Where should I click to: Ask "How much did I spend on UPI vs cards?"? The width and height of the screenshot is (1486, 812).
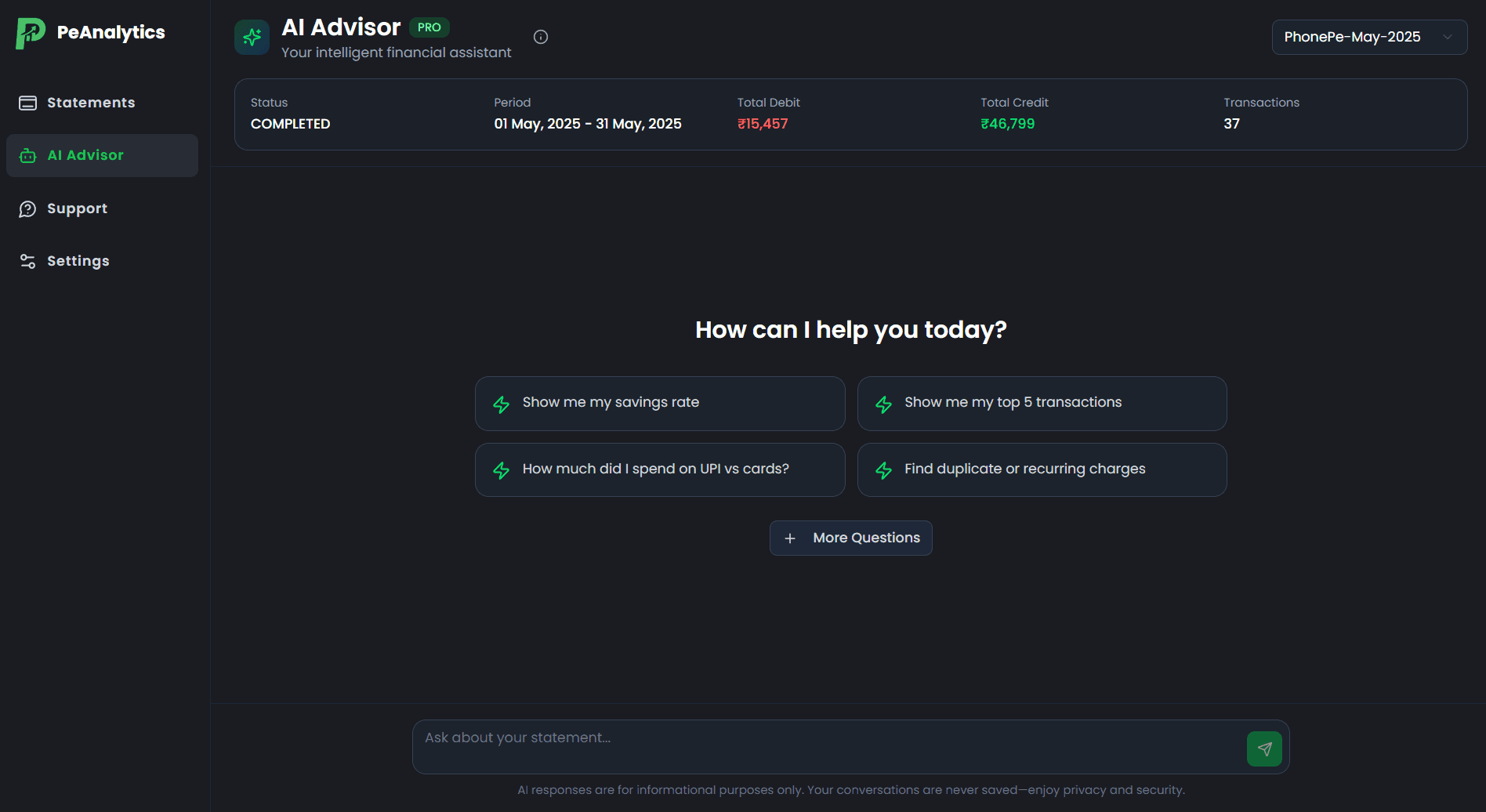point(659,469)
